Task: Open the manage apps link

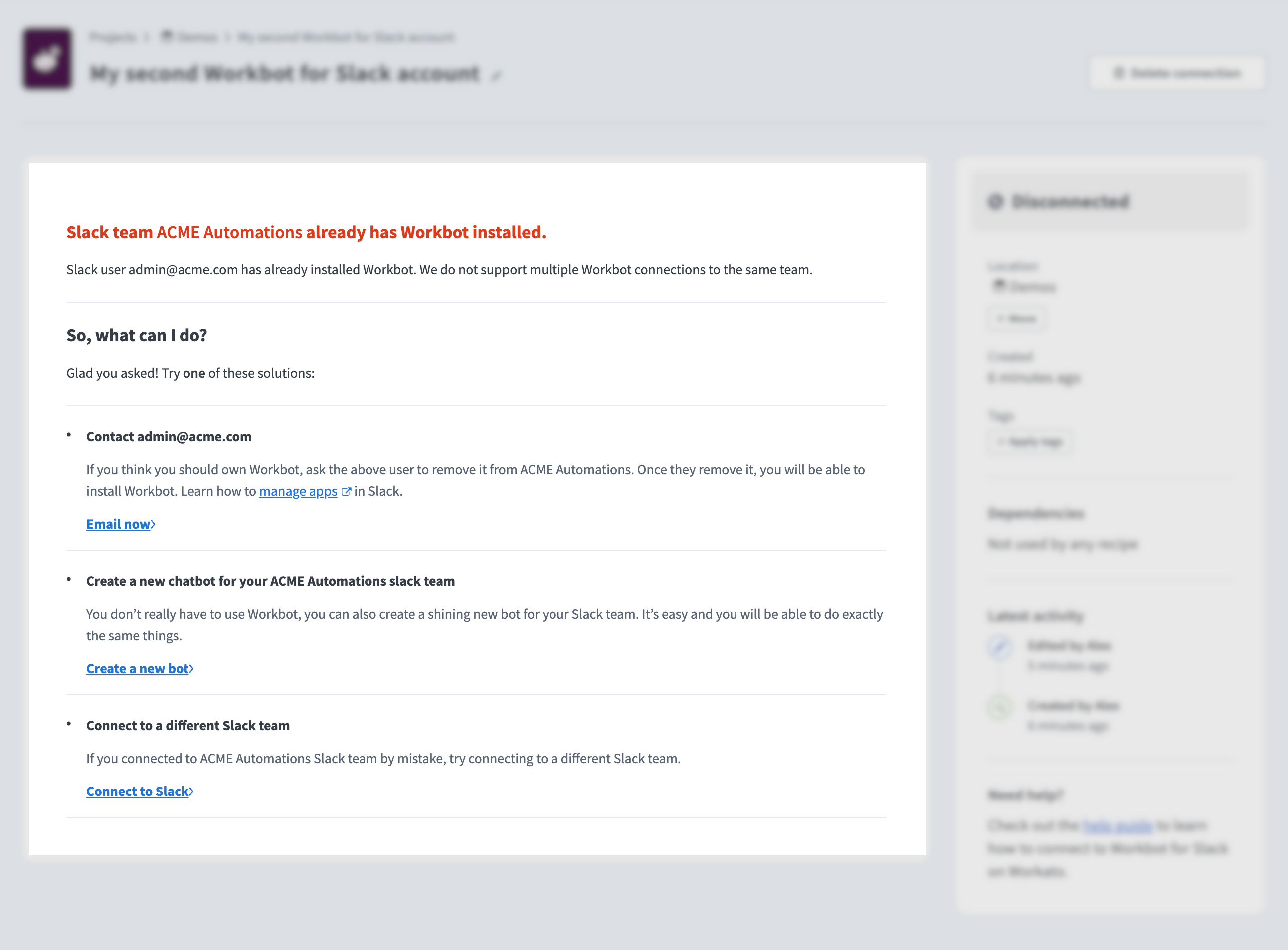Action: coord(298,491)
